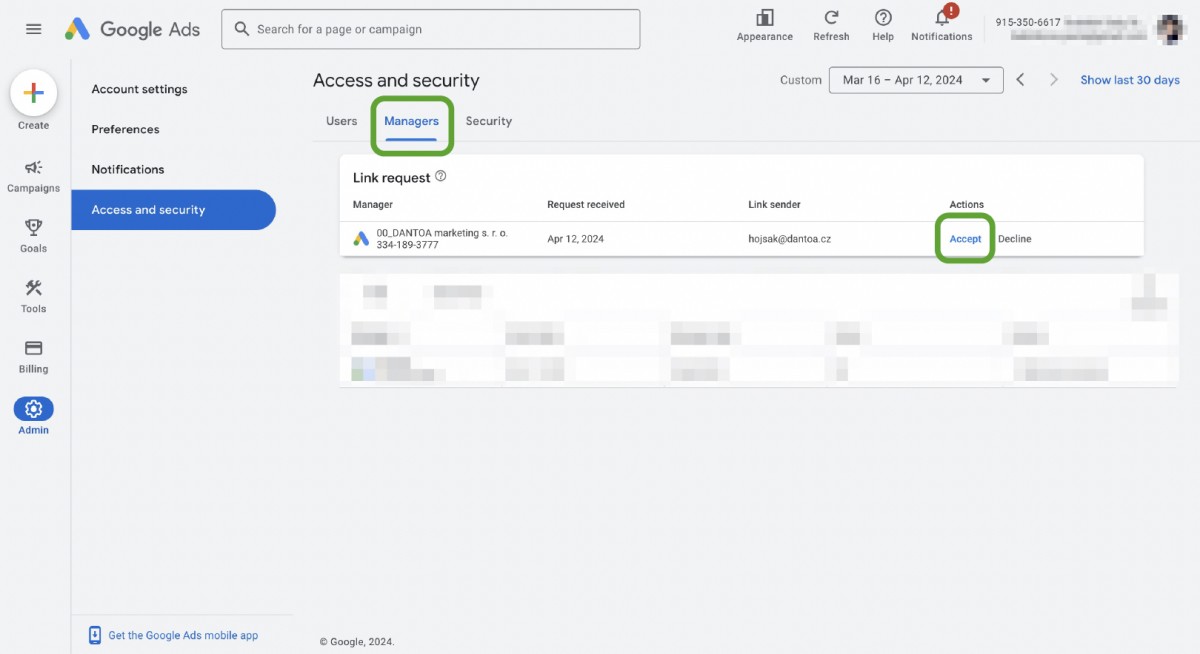The image size is (1200, 654).
Task: Open the hamburger main menu
Action: [x=34, y=29]
